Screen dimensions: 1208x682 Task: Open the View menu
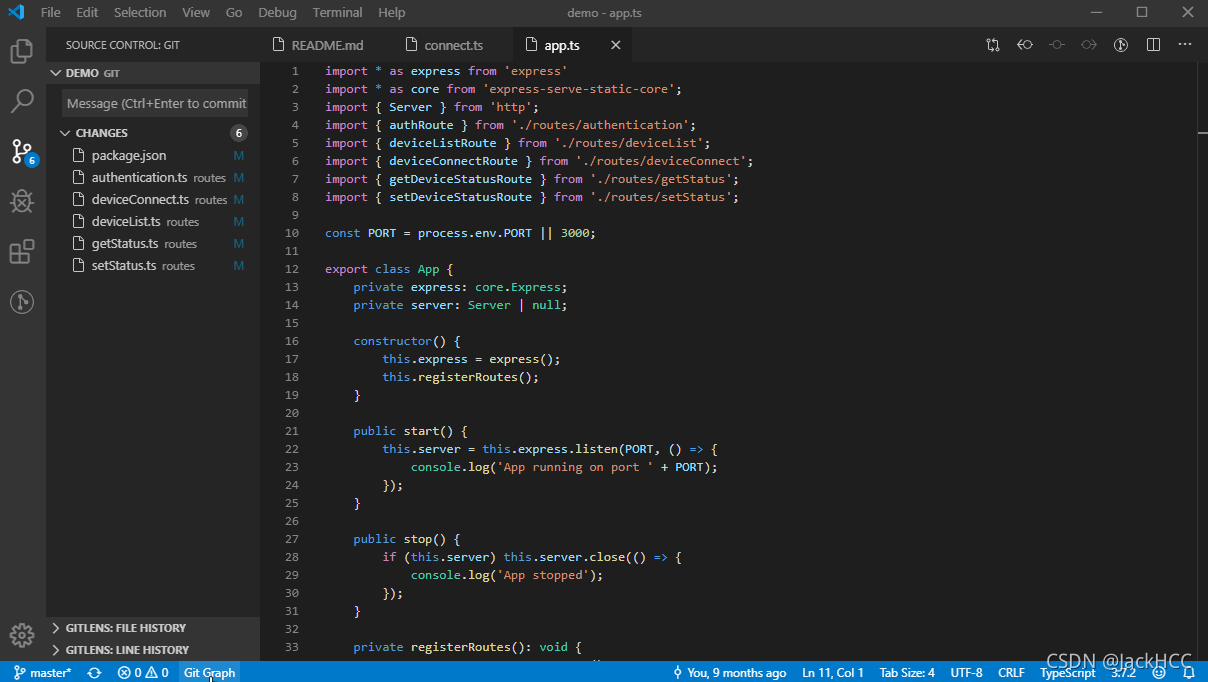pos(196,12)
